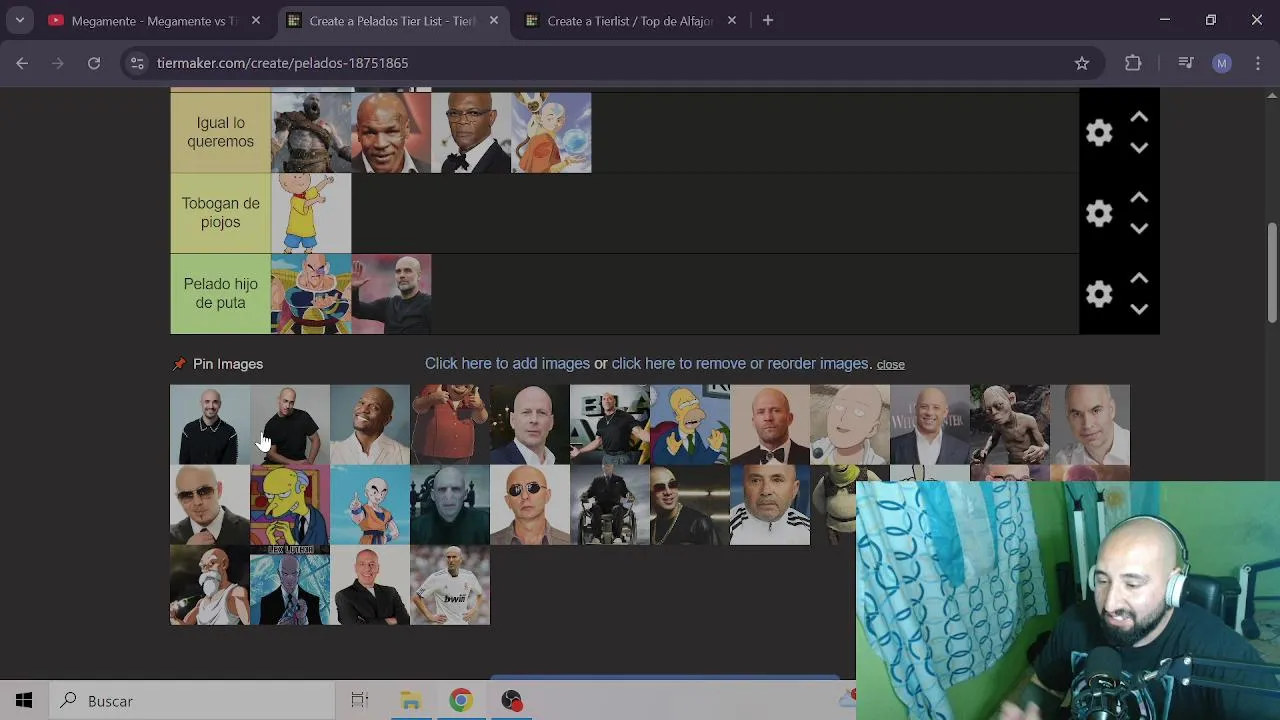1280x720 pixels.
Task: Select Nappa image in Pelado hijo de puta tier
Action: pos(311,294)
